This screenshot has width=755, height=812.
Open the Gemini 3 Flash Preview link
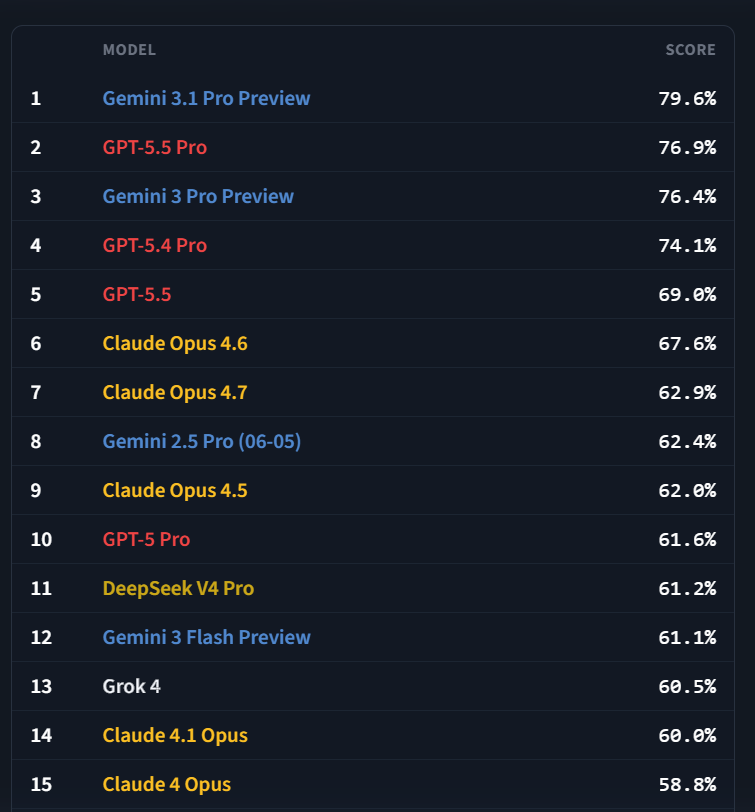206,637
